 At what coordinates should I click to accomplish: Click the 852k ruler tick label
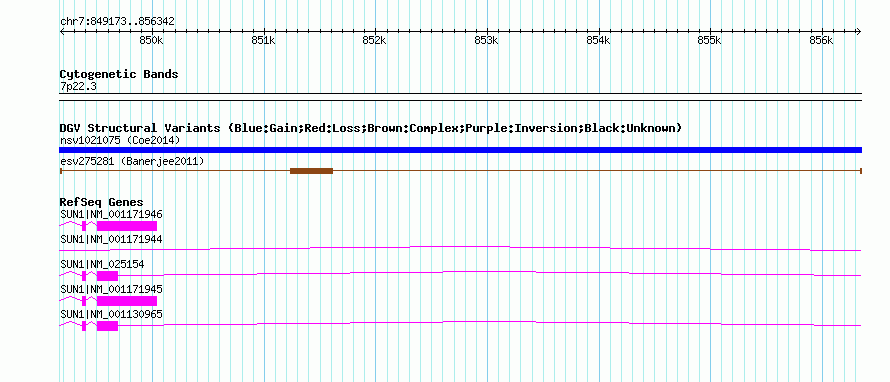click(x=375, y=40)
